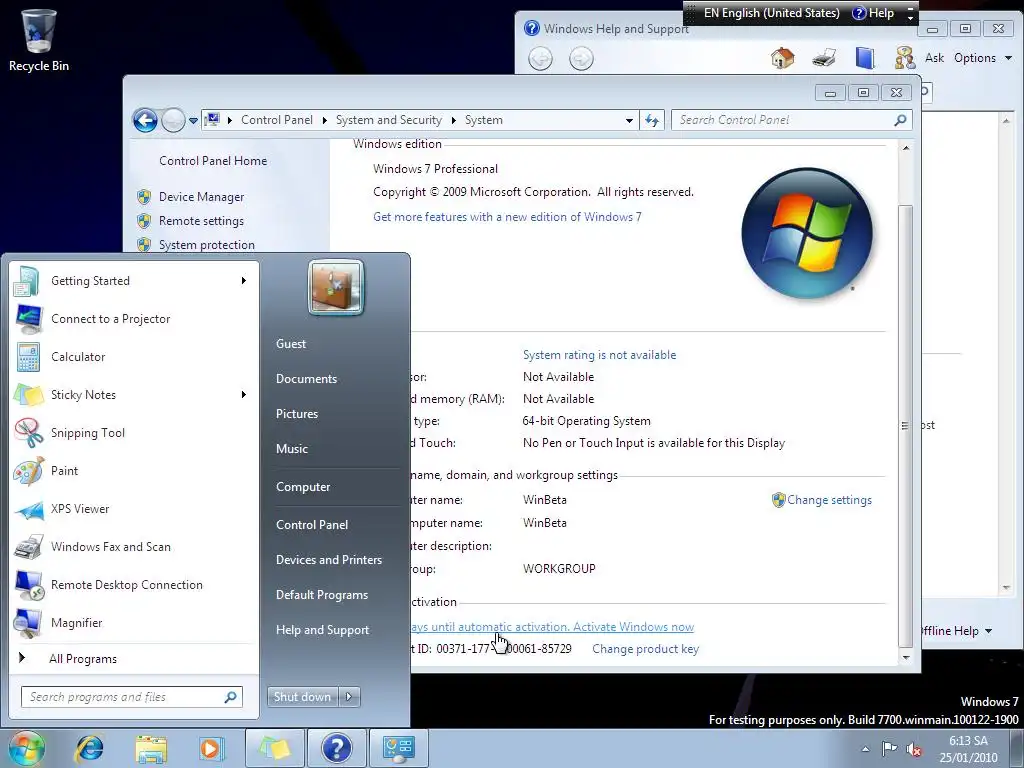The height and width of the screenshot is (768, 1024).
Task: Switch to Help and Support taskbar button
Action: (336, 748)
